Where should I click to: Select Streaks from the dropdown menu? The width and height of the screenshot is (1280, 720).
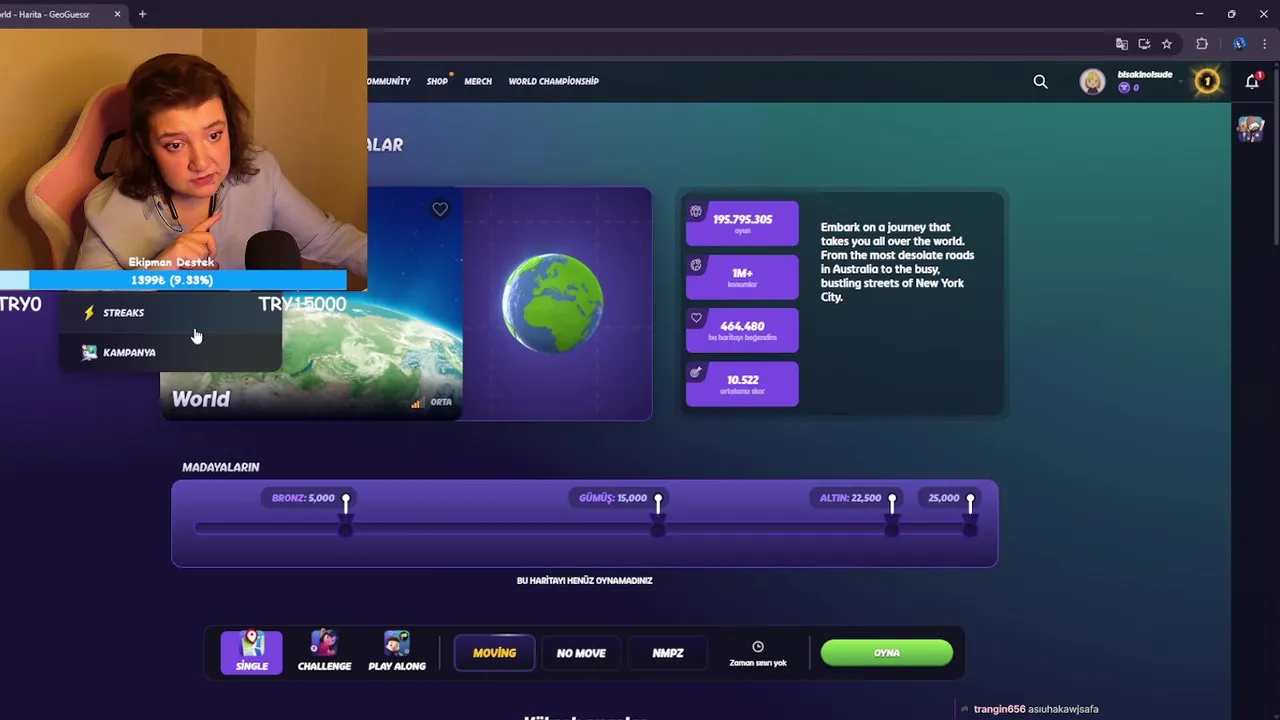click(170, 313)
